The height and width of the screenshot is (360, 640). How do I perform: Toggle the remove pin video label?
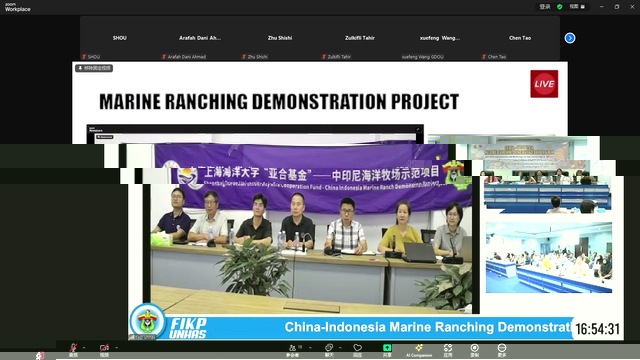[x=94, y=68]
